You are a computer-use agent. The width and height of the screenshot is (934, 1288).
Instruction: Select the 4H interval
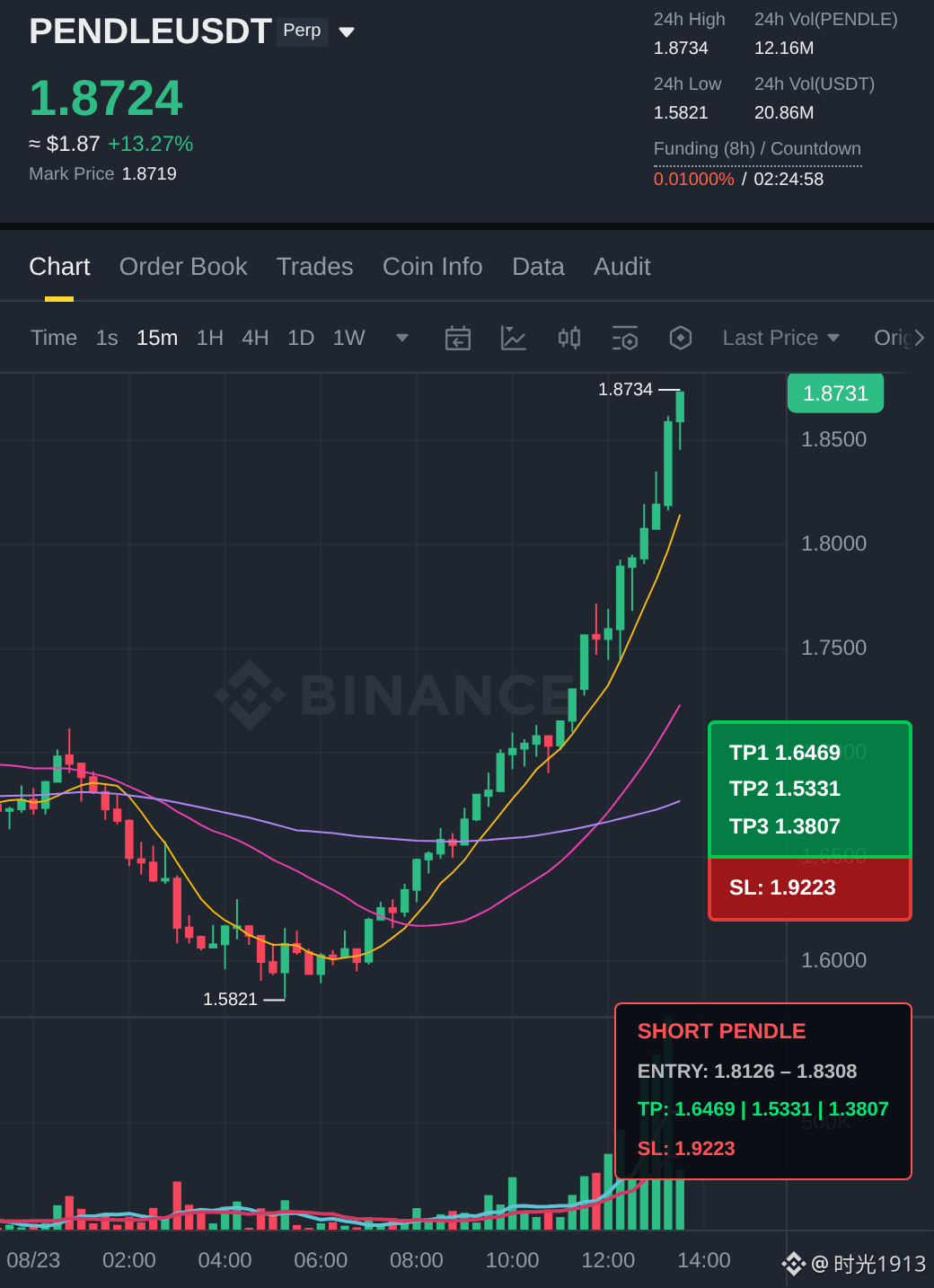(255, 338)
